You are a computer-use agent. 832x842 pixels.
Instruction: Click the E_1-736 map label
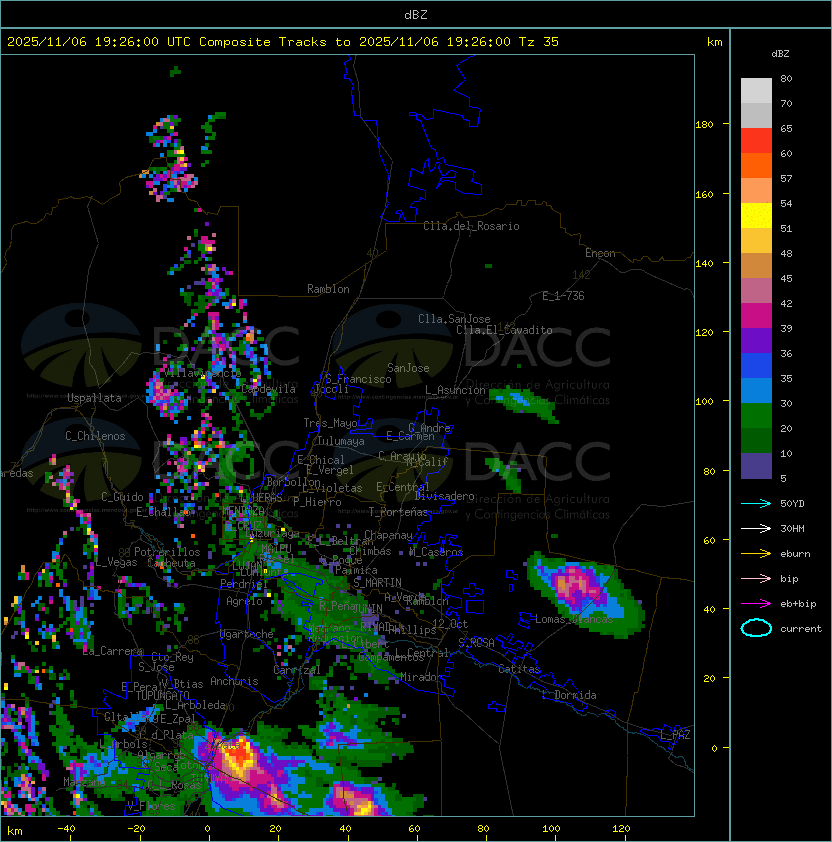point(563,296)
